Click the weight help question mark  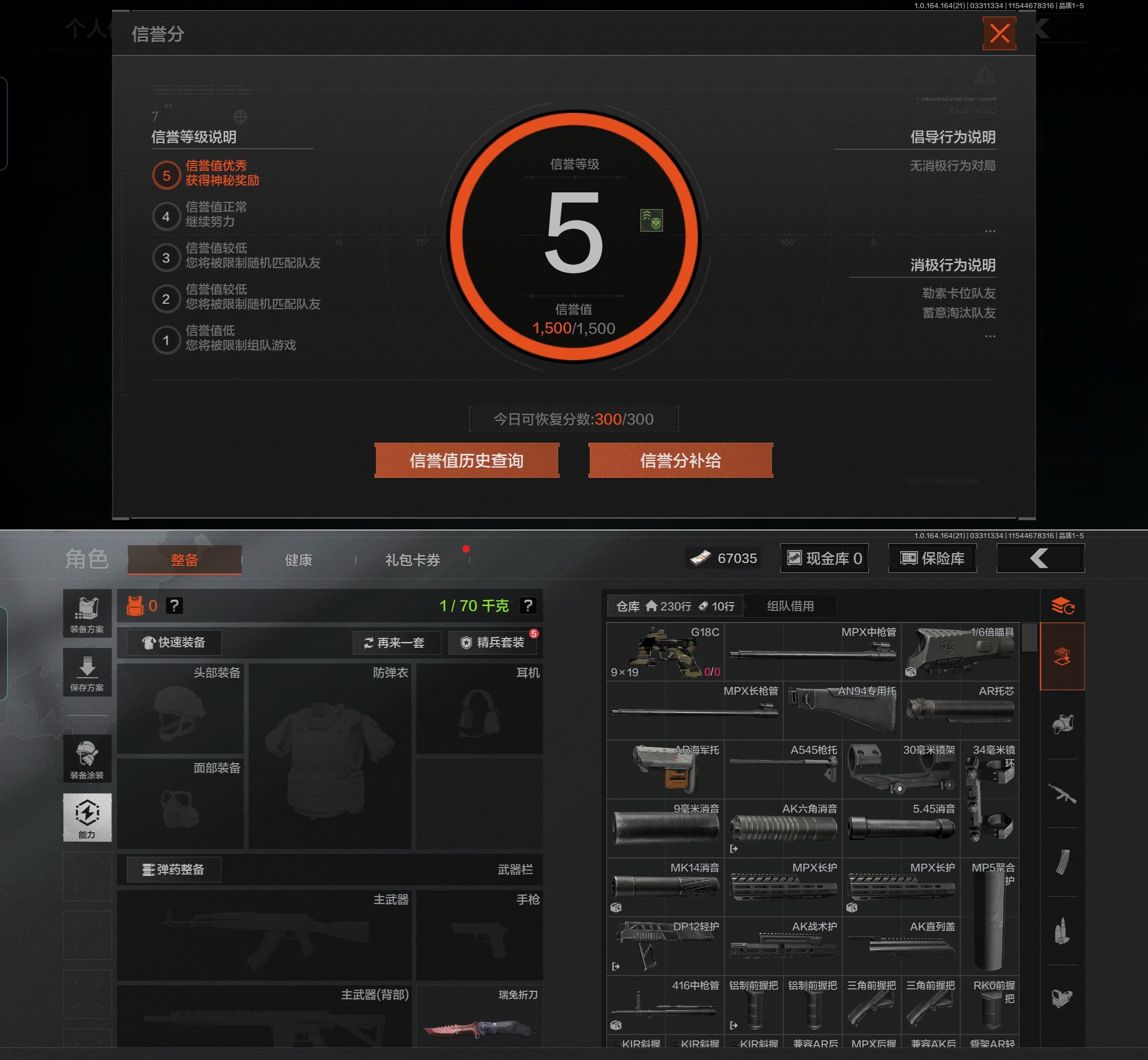pos(527,606)
